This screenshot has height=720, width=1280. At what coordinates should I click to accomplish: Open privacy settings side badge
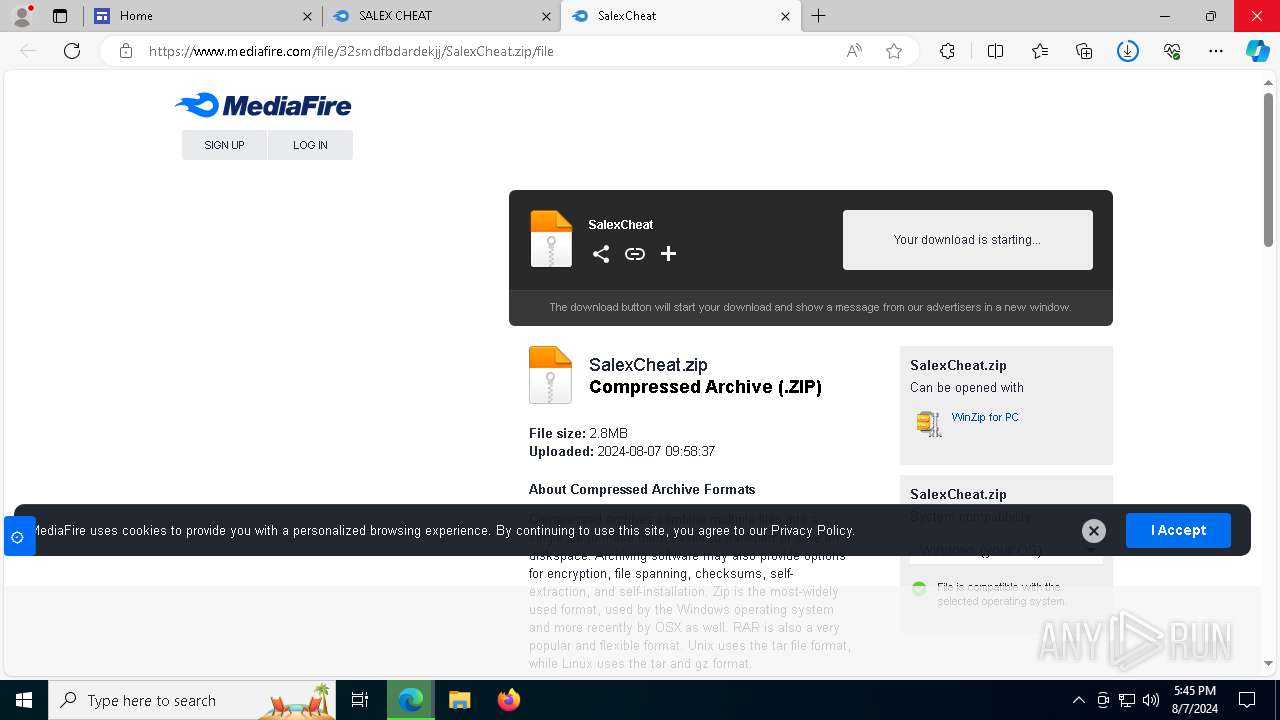(x=18, y=537)
